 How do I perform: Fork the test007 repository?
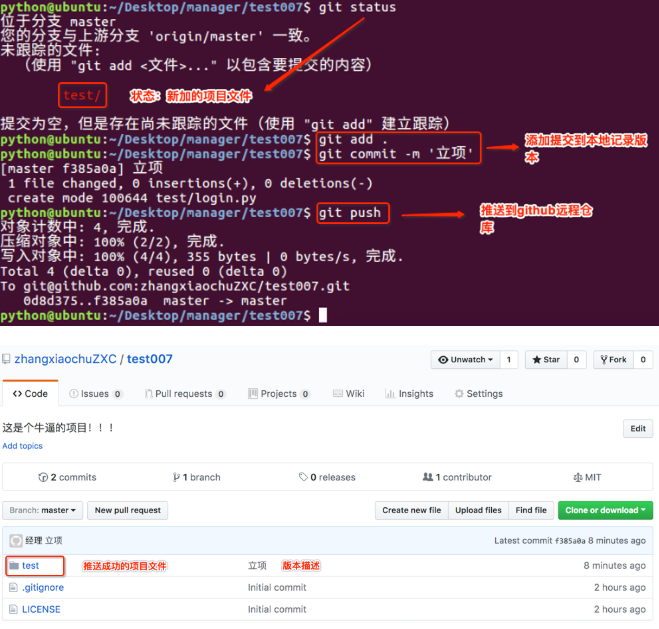[614, 360]
